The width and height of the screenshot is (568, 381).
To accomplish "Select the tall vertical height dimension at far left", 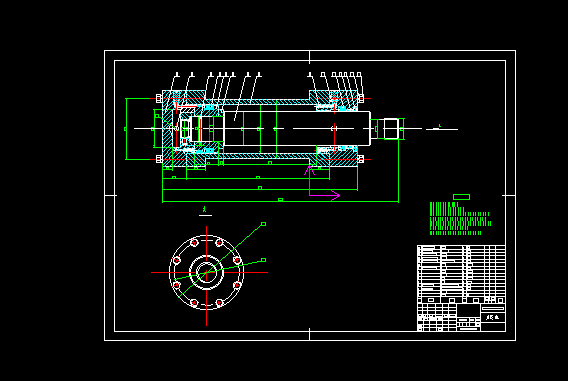I will [x=126, y=129].
